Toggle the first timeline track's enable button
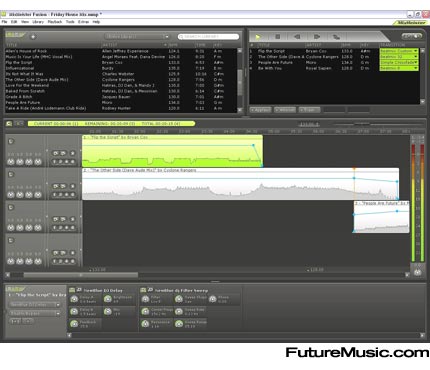430x370 pixels. point(11,141)
